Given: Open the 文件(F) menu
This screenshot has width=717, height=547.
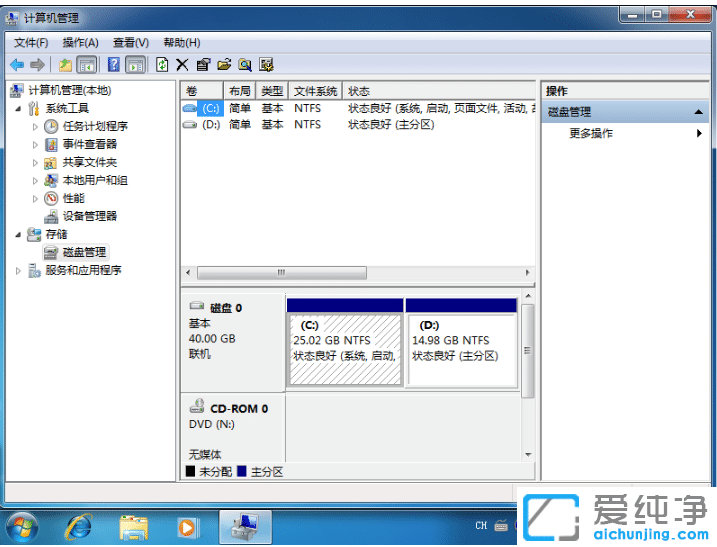Looking at the screenshot, I should pyautogui.click(x=31, y=43).
